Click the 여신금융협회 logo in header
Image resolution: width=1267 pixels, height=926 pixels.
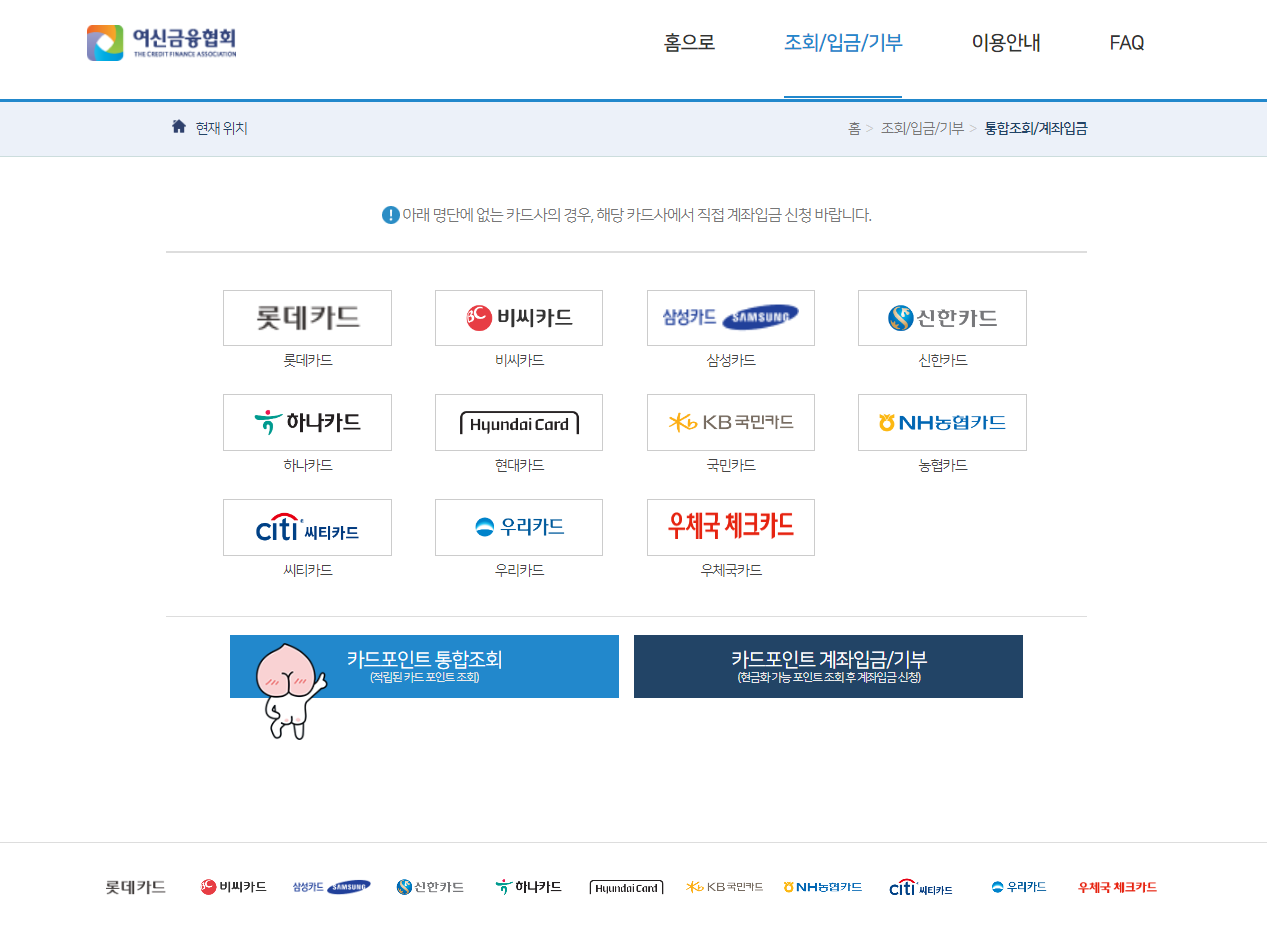coord(162,43)
